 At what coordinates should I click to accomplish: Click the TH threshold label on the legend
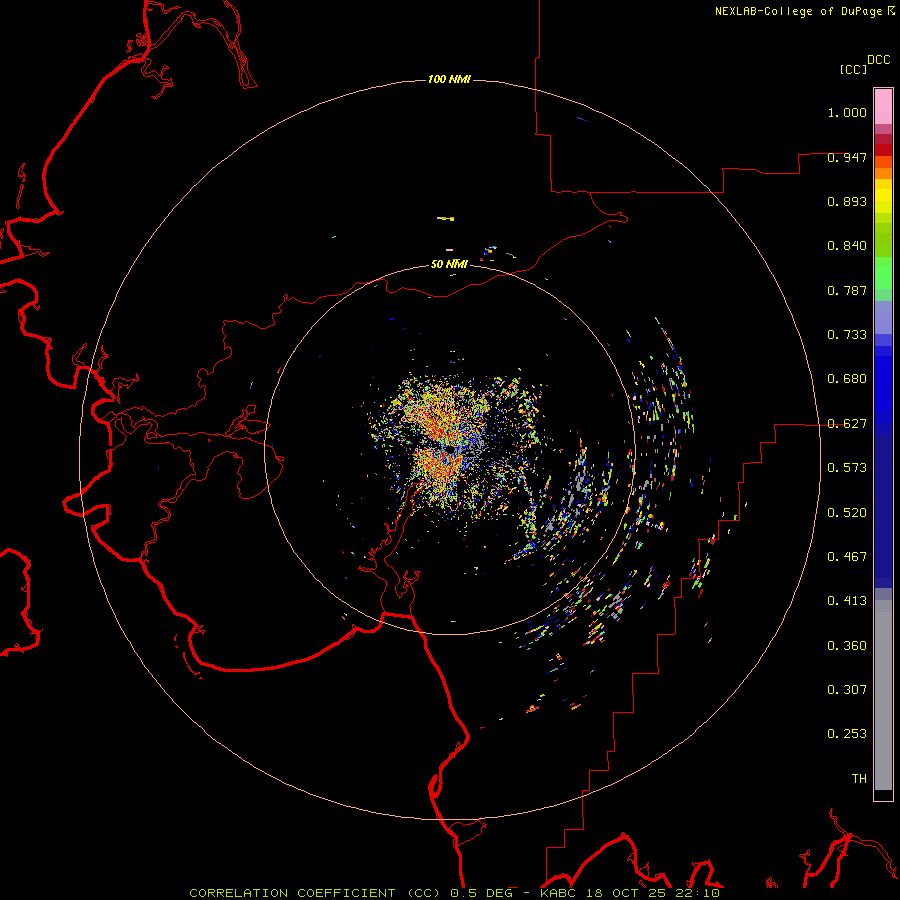click(x=859, y=779)
